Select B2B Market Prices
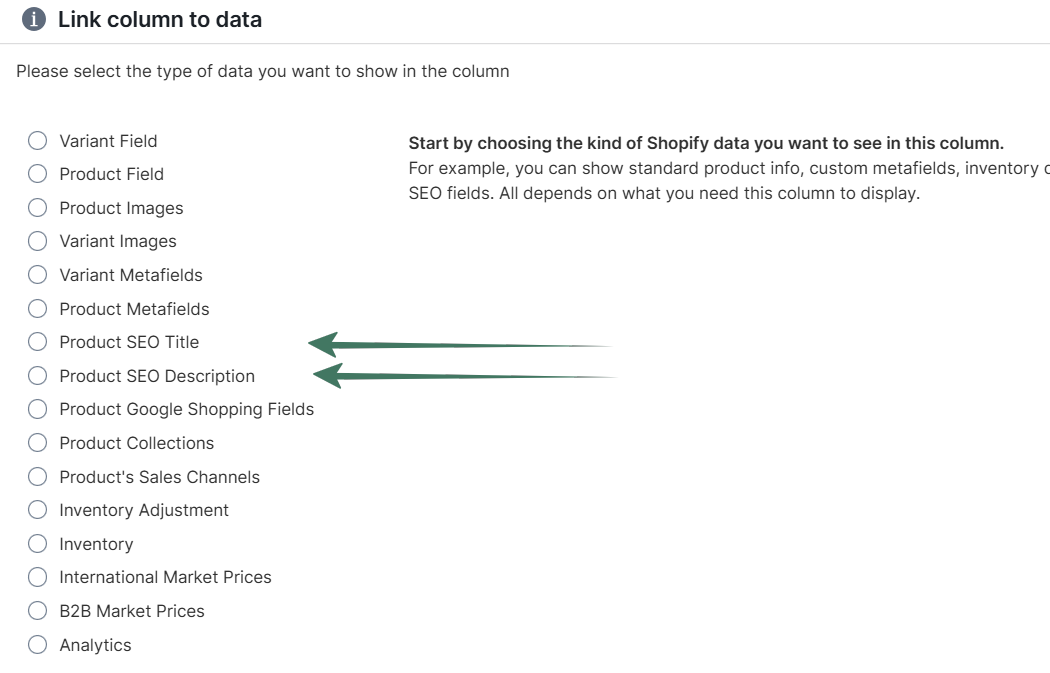 pyautogui.click(x=37, y=610)
